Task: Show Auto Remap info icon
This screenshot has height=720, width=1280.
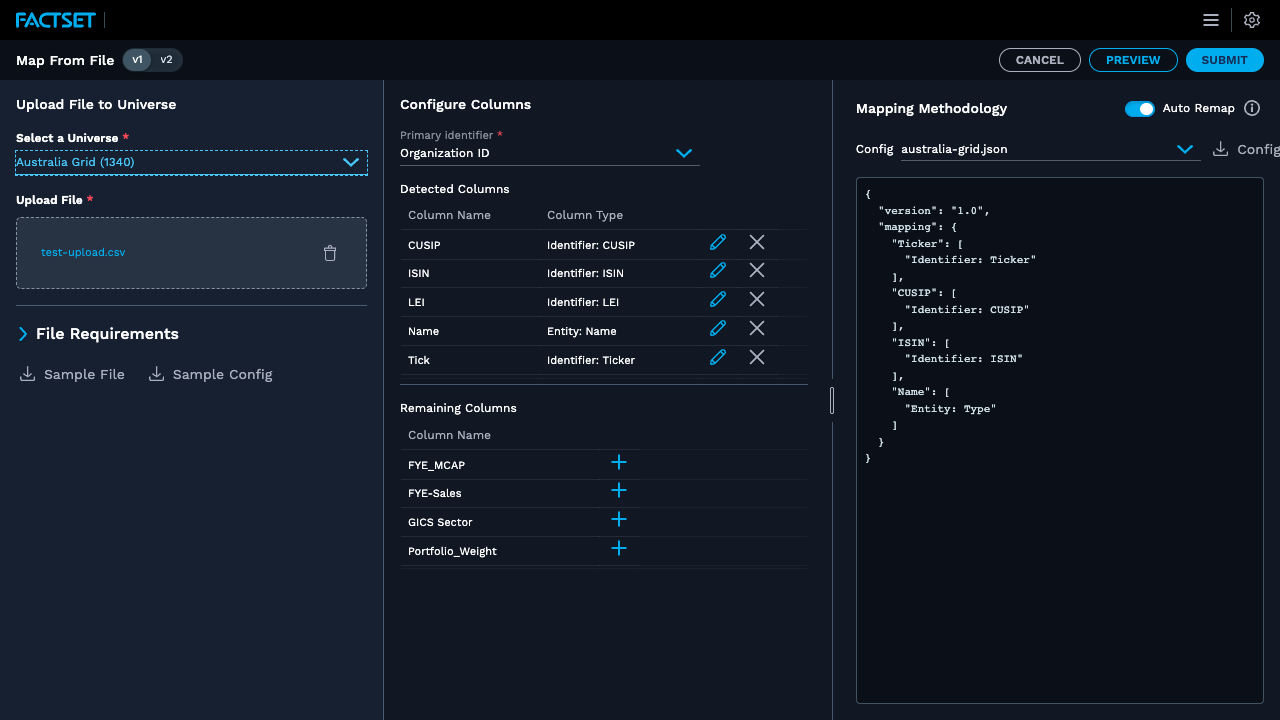Action: coord(1252,108)
